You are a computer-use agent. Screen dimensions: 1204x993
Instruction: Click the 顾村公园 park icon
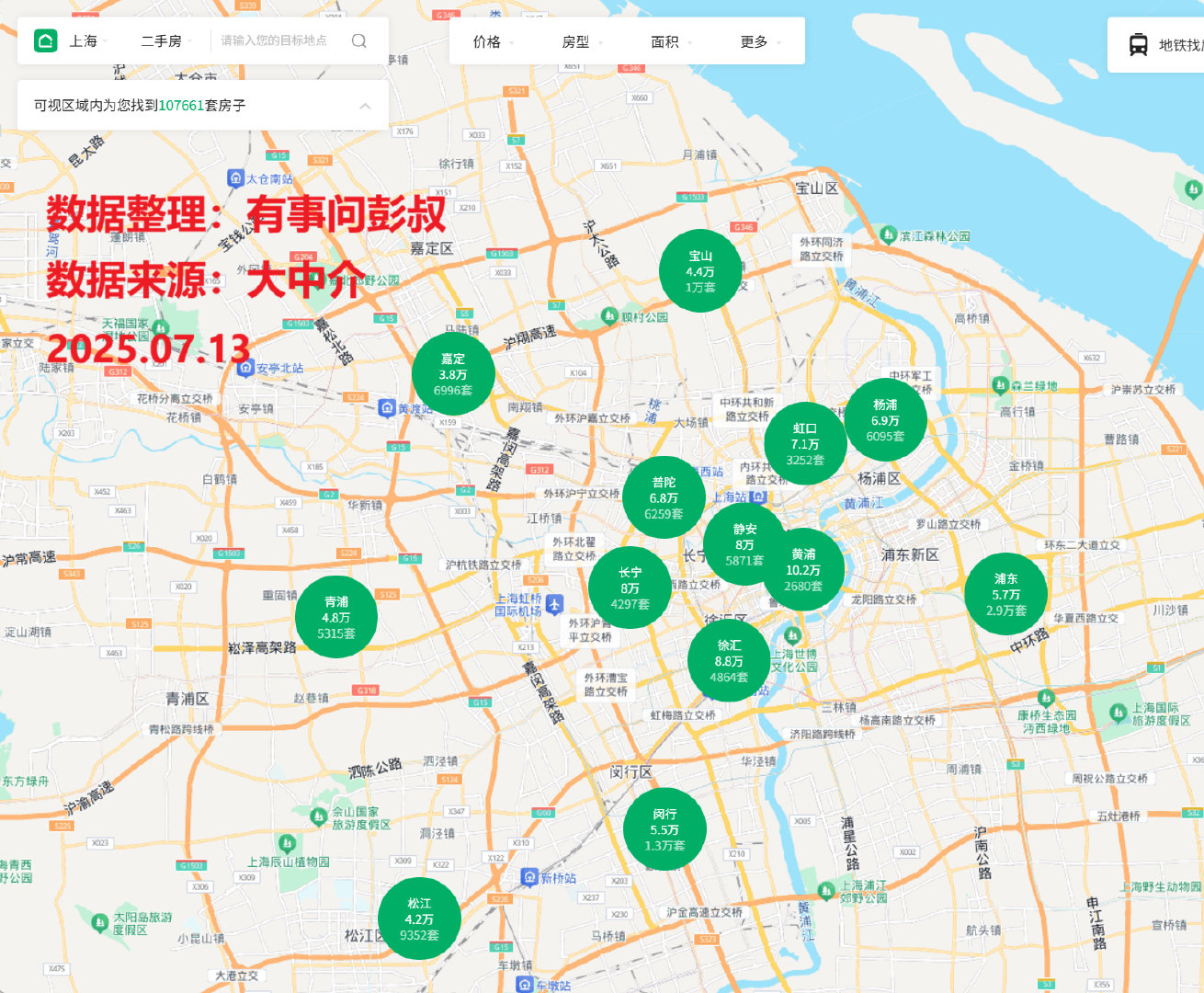click(x=608, y=315)
